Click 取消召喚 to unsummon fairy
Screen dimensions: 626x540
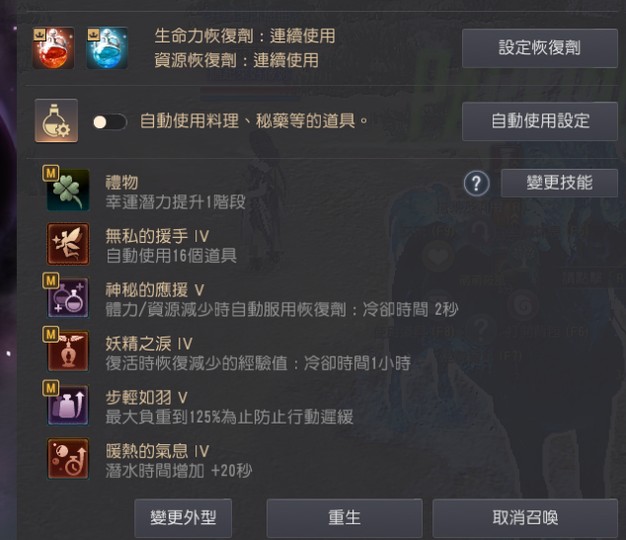click(x=525, y=518)
